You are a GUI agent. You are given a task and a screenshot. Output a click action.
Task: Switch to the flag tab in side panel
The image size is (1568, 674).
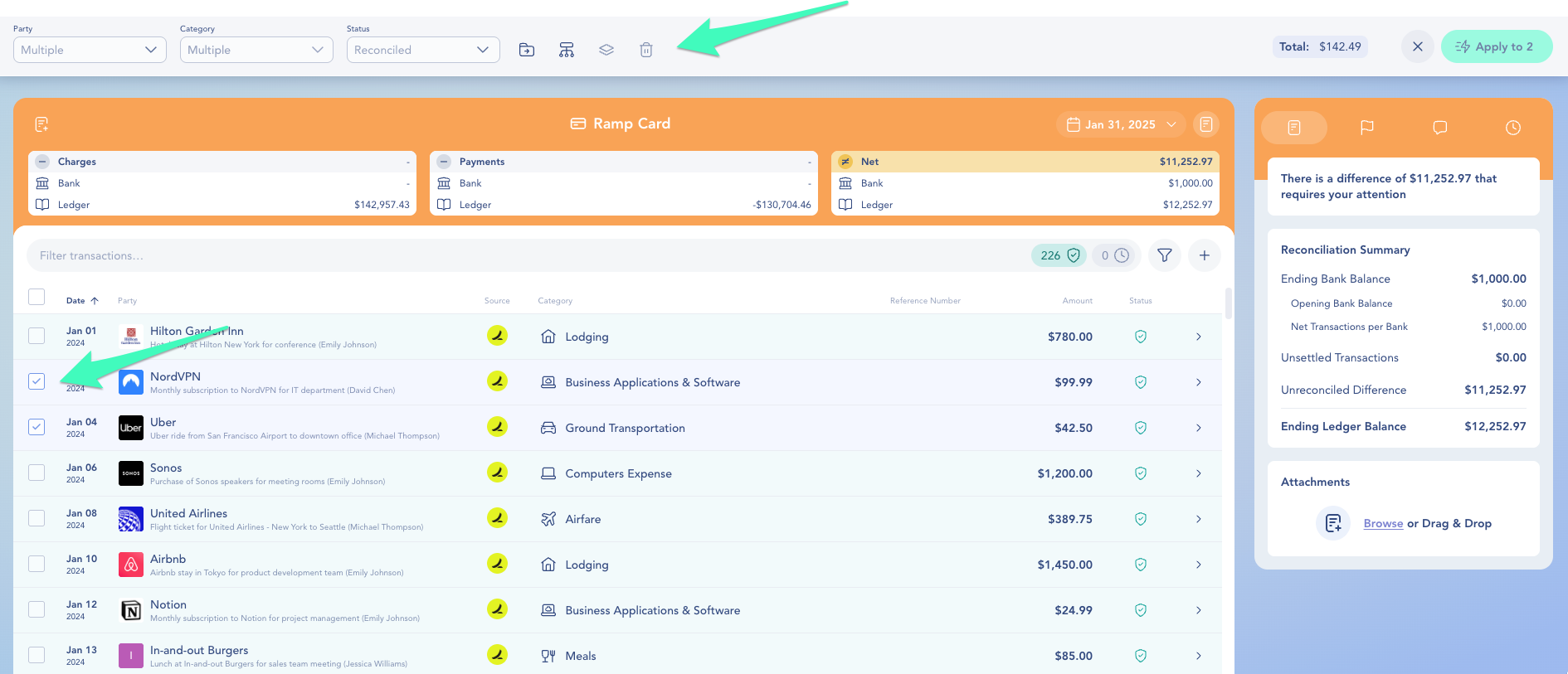tap(1367, 128)
